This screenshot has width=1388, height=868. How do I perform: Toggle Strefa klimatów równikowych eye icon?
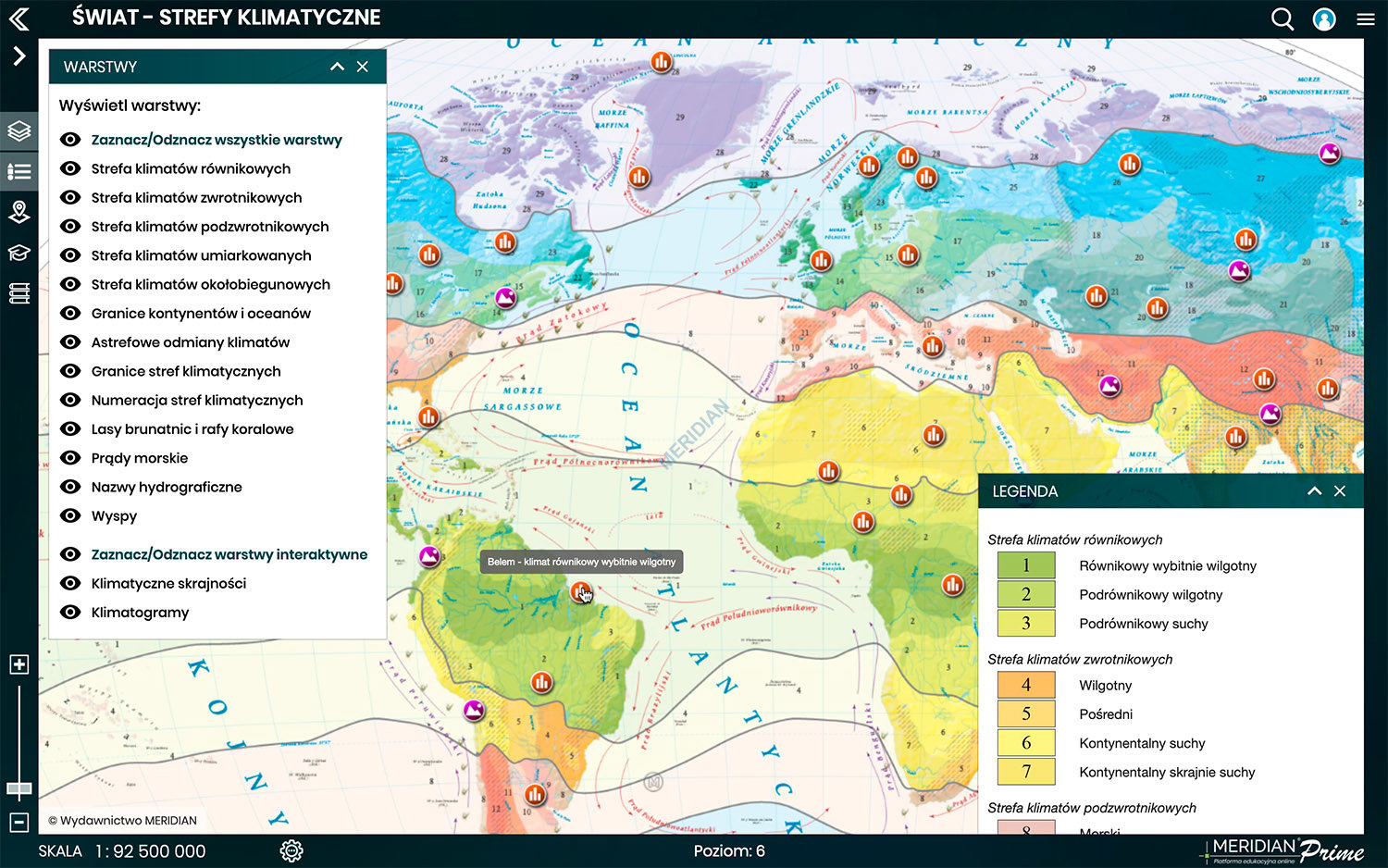click(70, 168)
